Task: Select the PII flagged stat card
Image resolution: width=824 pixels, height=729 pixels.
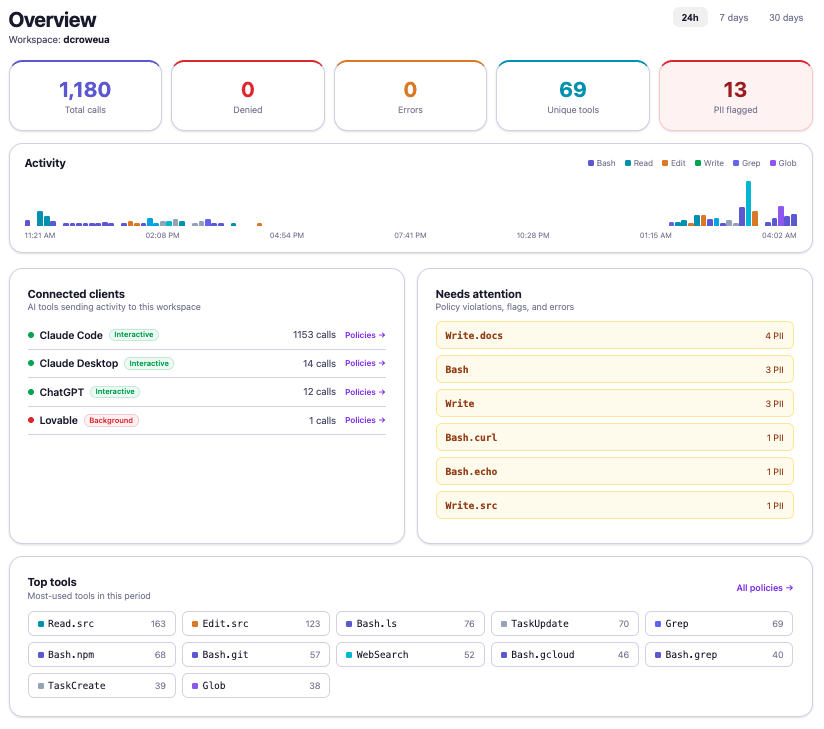Action: pyautogui.click(x=735, y=95)
